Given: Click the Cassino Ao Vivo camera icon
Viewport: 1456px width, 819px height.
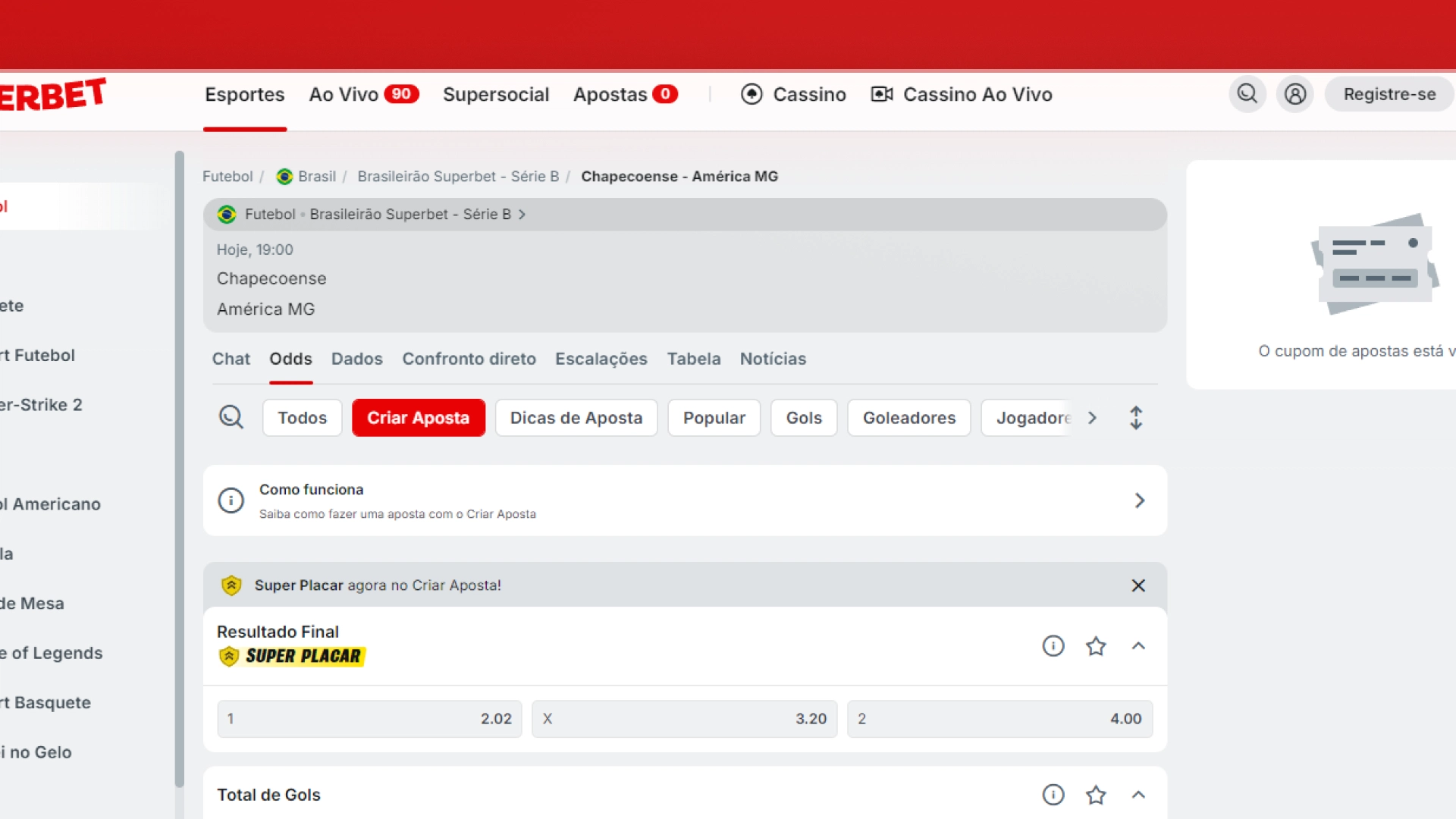Looking at the screenshot, I should coord(880,94).
